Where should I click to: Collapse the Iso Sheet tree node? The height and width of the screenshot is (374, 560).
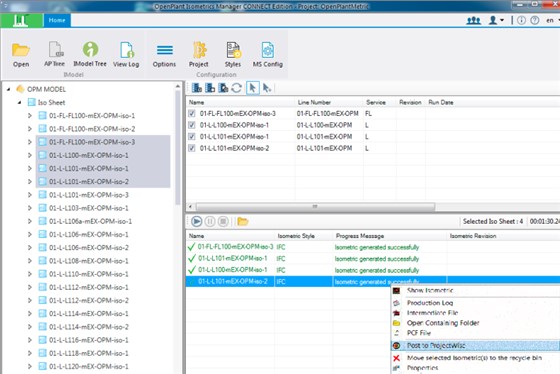tap(20, 103)
